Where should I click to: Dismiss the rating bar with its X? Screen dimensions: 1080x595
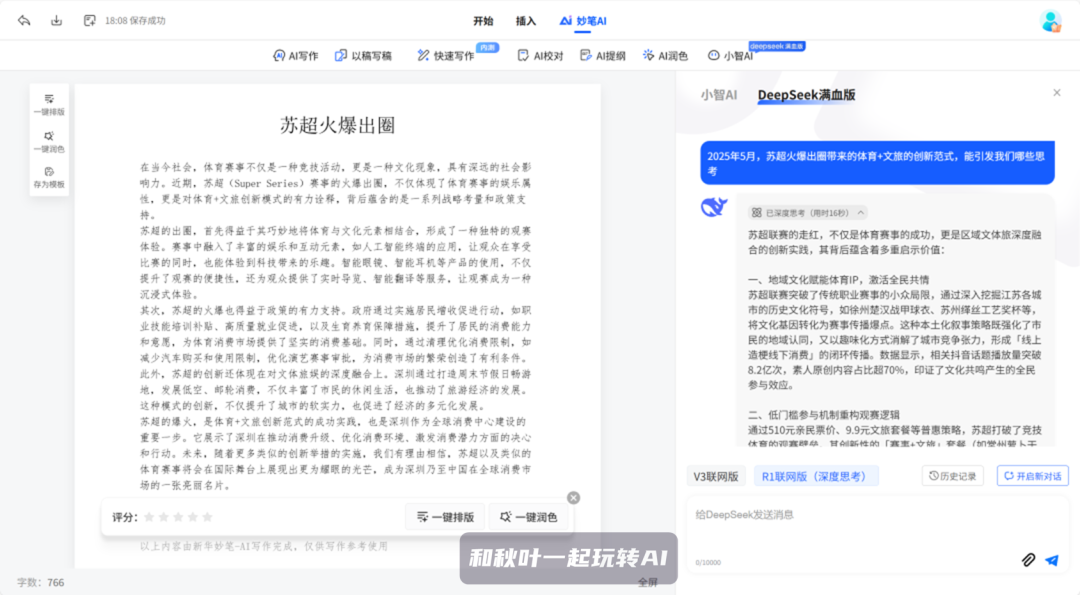coord(573,497)
